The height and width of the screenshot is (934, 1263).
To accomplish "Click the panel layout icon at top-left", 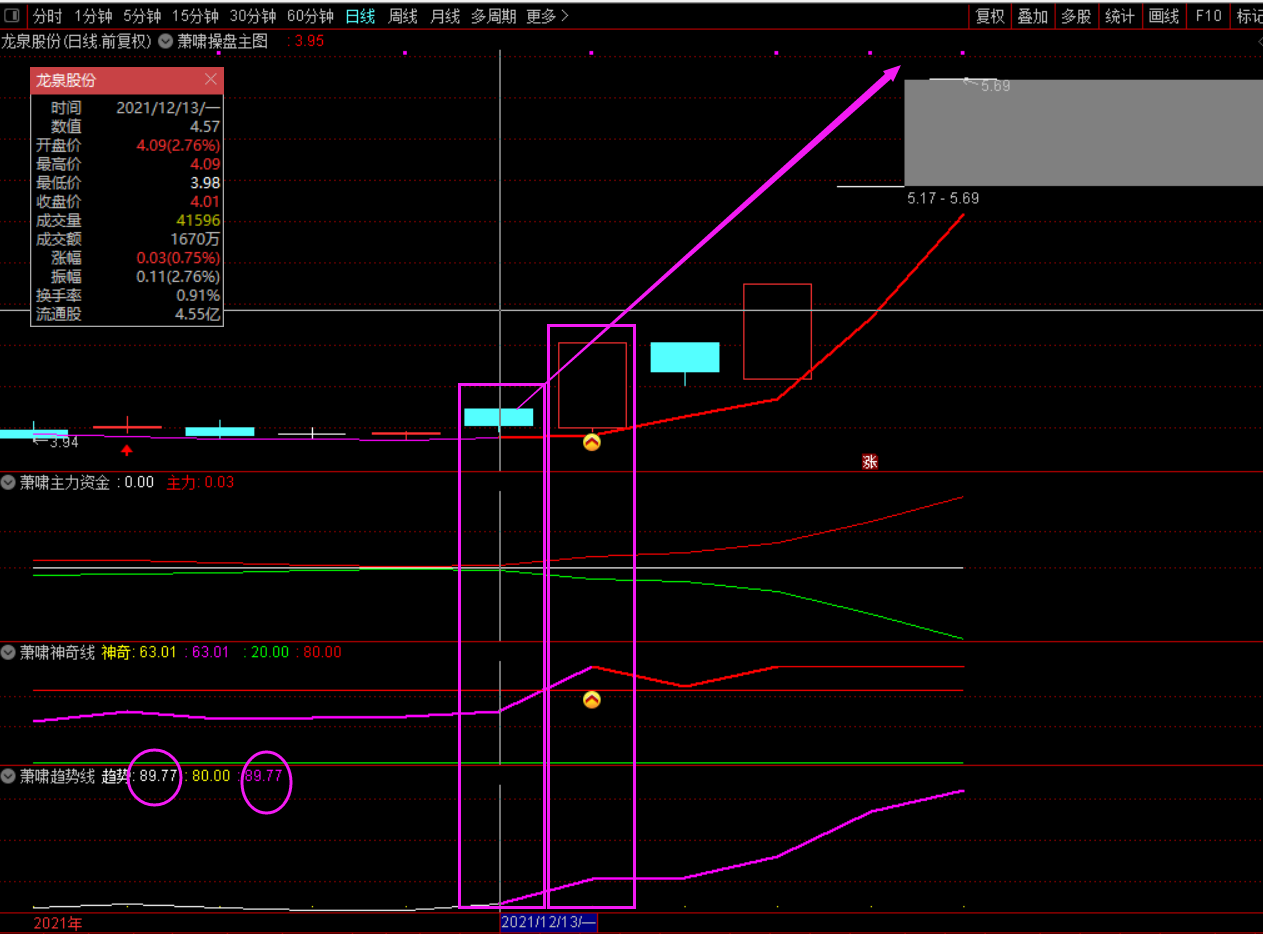I will (12, 16).
